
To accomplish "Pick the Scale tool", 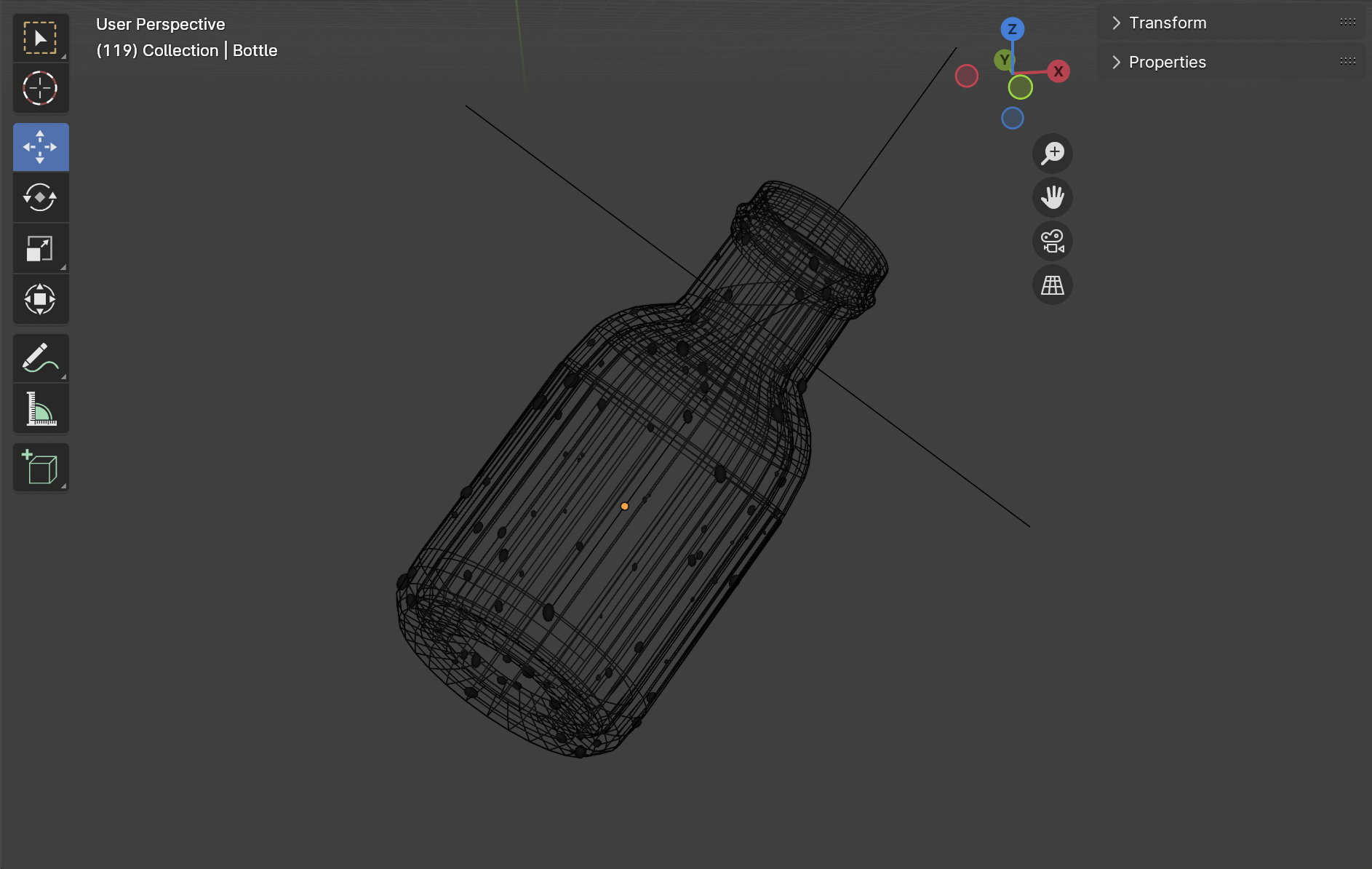I will tap(40, 248).
